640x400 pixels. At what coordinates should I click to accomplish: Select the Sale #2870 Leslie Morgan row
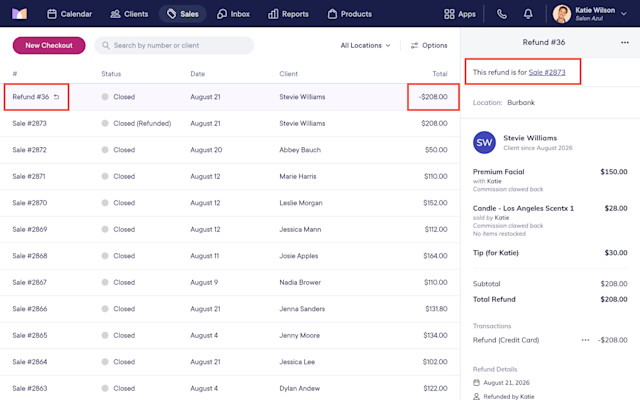tap(230, 203)
